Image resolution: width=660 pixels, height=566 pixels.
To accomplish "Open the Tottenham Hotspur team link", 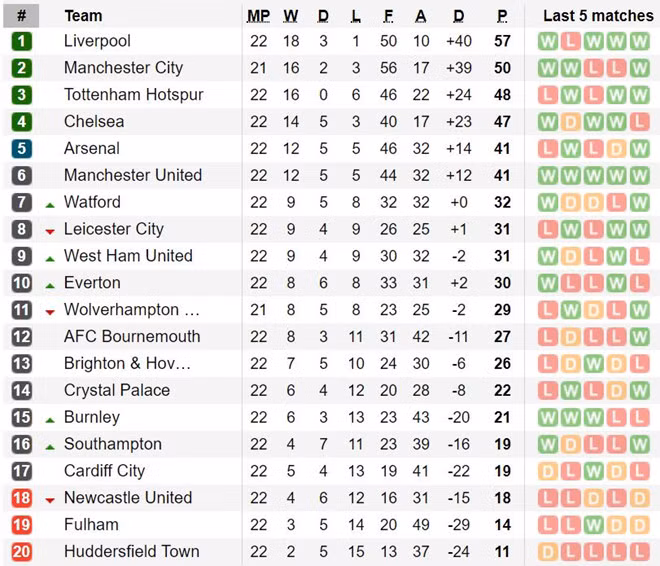I will pos(133,95).
